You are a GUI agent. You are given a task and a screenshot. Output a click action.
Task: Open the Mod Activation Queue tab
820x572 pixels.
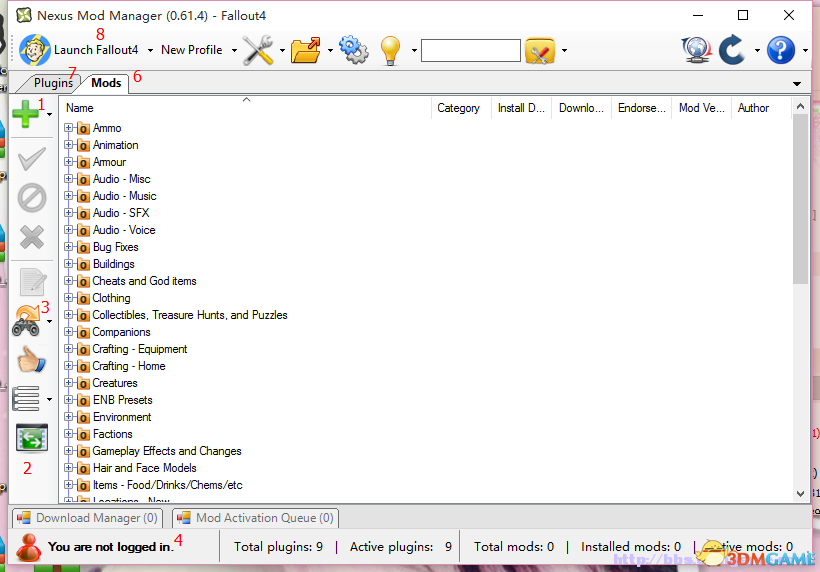tap(256, 518)
